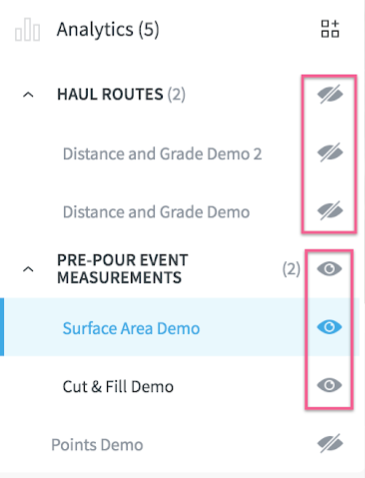Screen dimensions: 365x478
Task: Toggle visibility of Distance and Grade Demo
Action: [x=330, y=211]
